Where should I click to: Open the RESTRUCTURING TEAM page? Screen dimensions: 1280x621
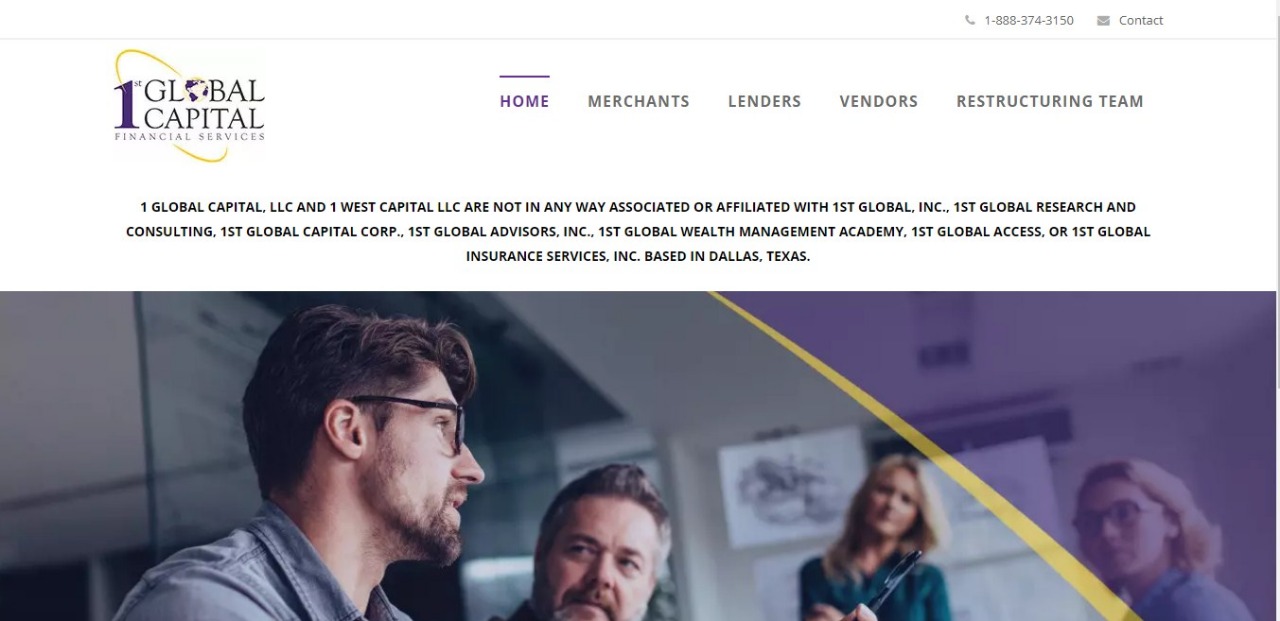1050,101
